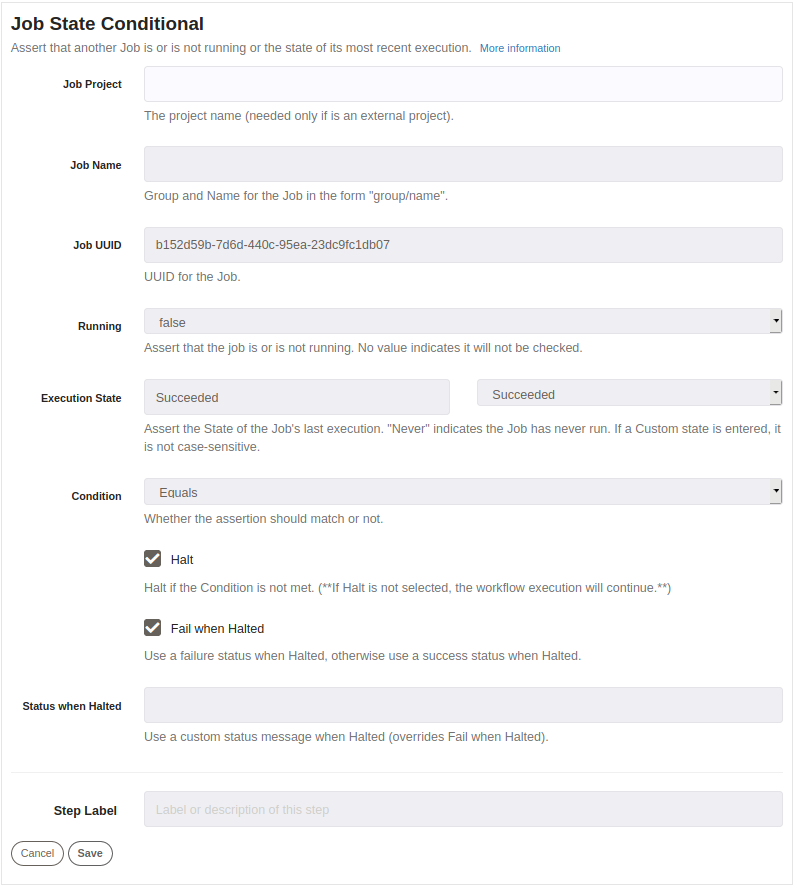This screenshot has height=888, width=797.
Task: Disable the Fail when Halted checkbox
Action: coord(152,627)
